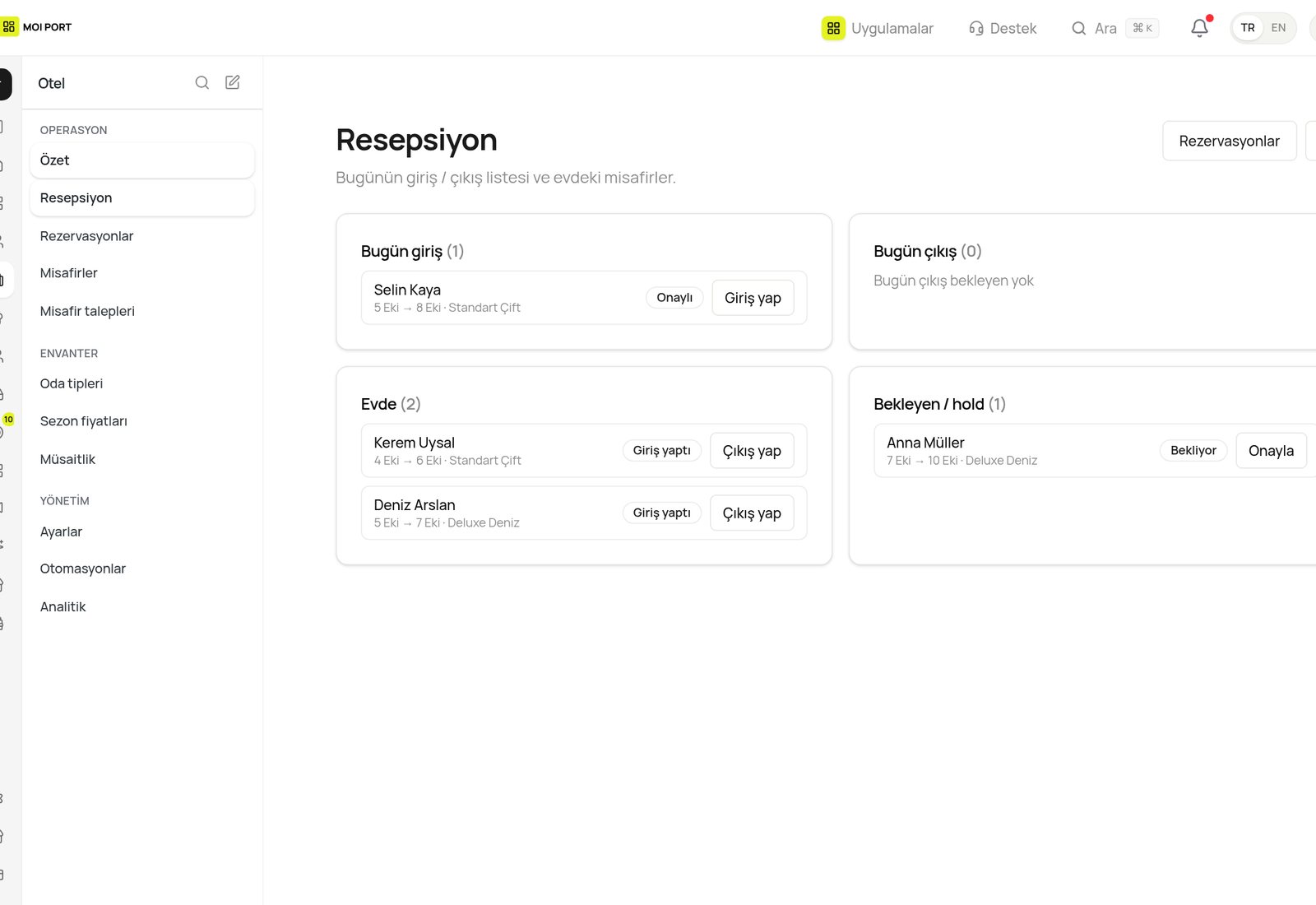
Task: Click the ⌘K shortcut badge
Action: point(1142,28)
